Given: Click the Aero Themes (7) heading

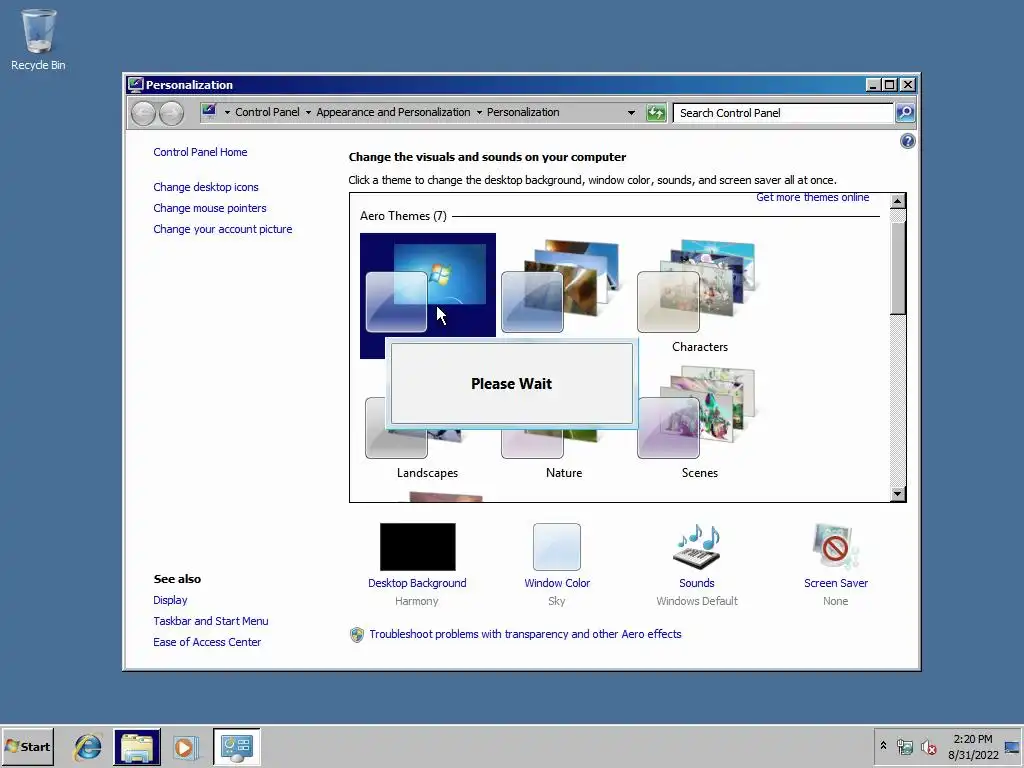Looking at the screenshot, I should pyautogui.click(x=403, y=216).
